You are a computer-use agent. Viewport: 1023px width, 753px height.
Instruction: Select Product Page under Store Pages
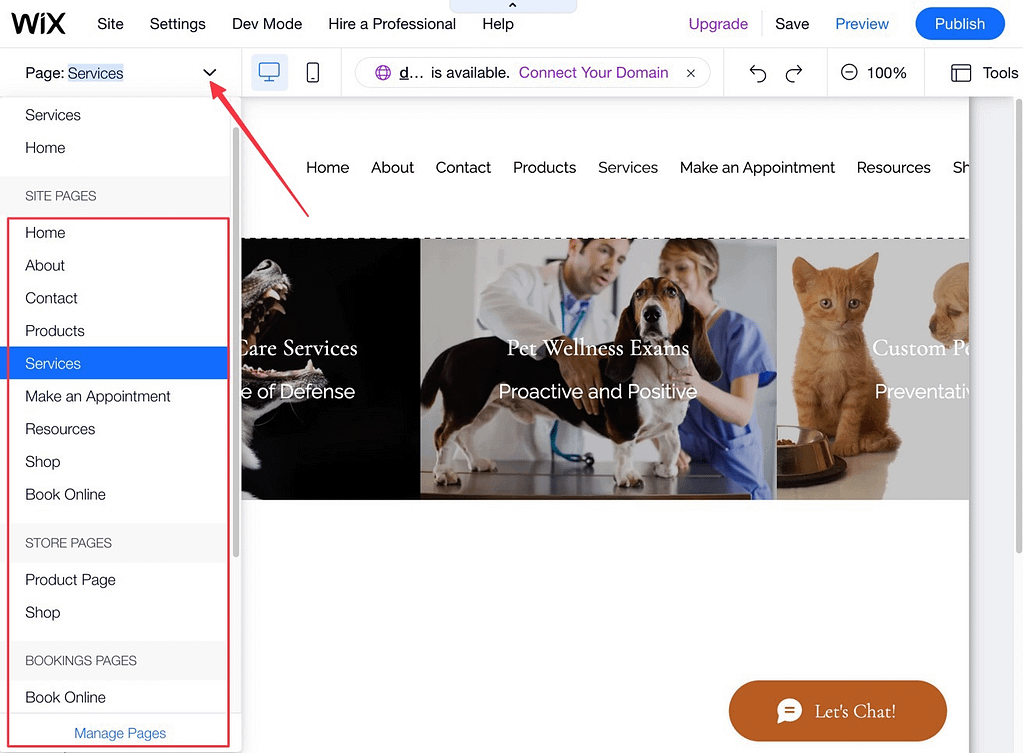click(x=117, y=579)
